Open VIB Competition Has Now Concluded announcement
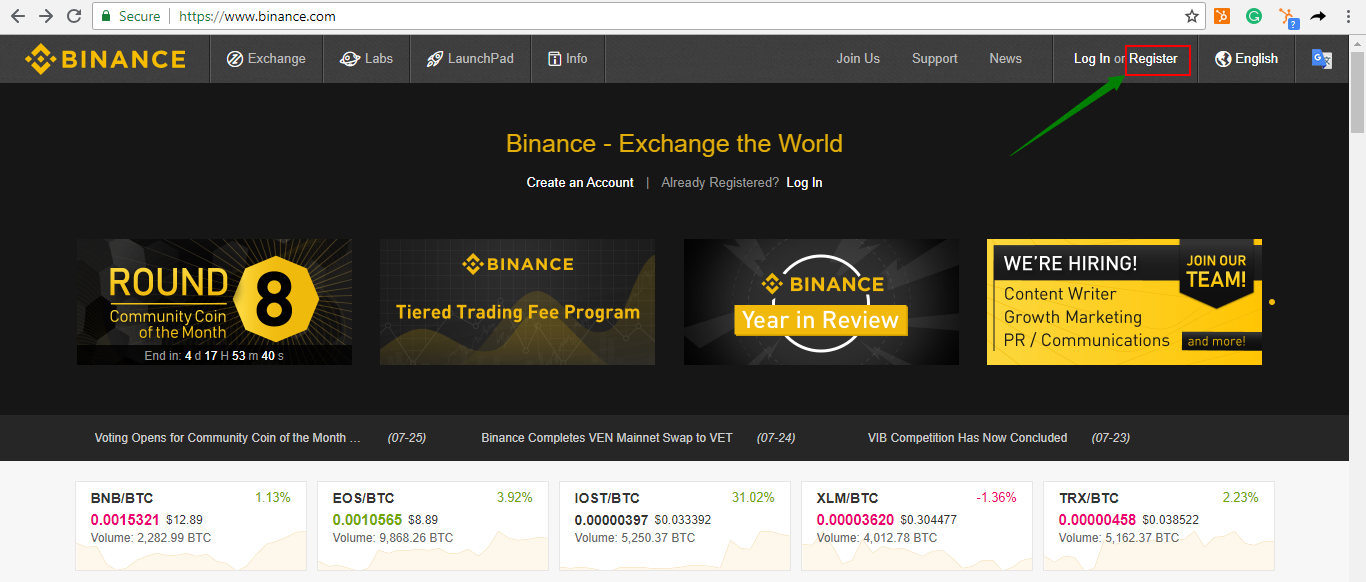This screenshot has height=582, width=1366. click(x=967, y=438)
